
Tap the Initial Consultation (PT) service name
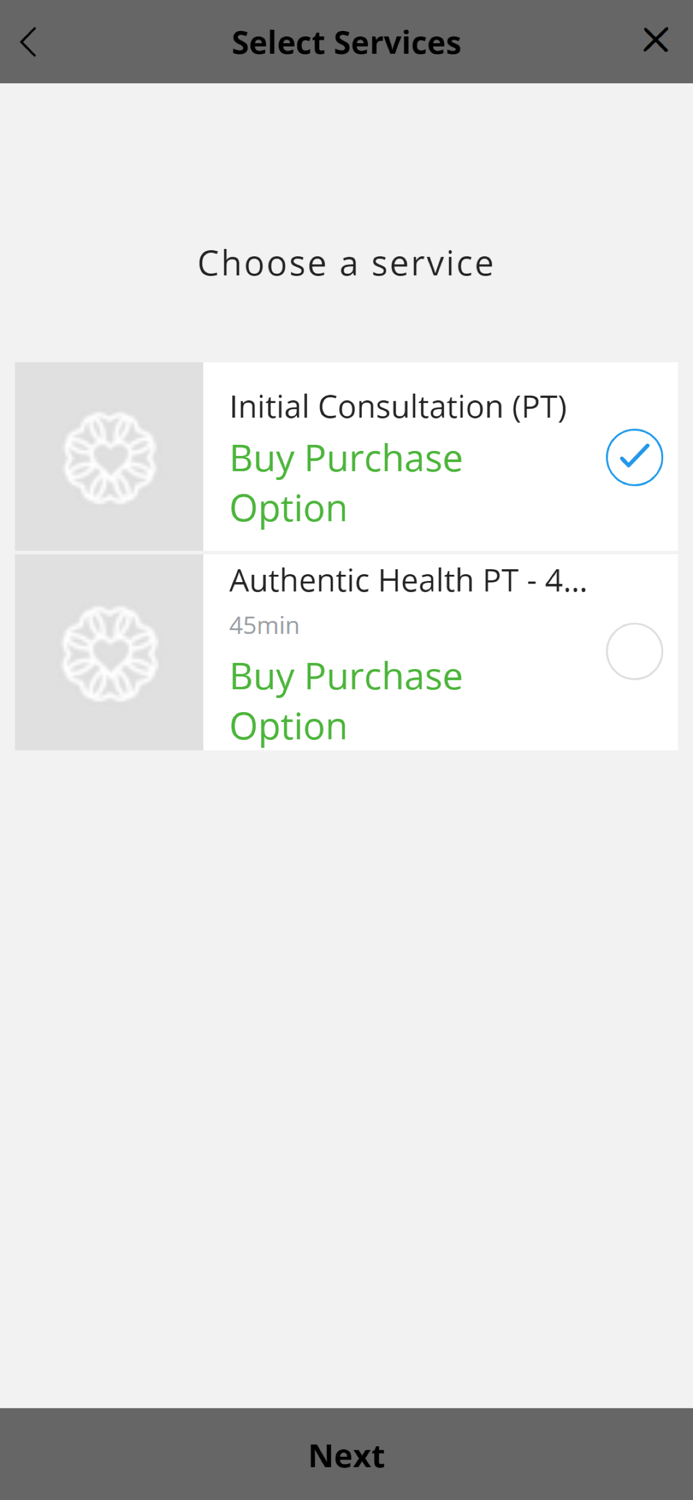click(398, 406)
